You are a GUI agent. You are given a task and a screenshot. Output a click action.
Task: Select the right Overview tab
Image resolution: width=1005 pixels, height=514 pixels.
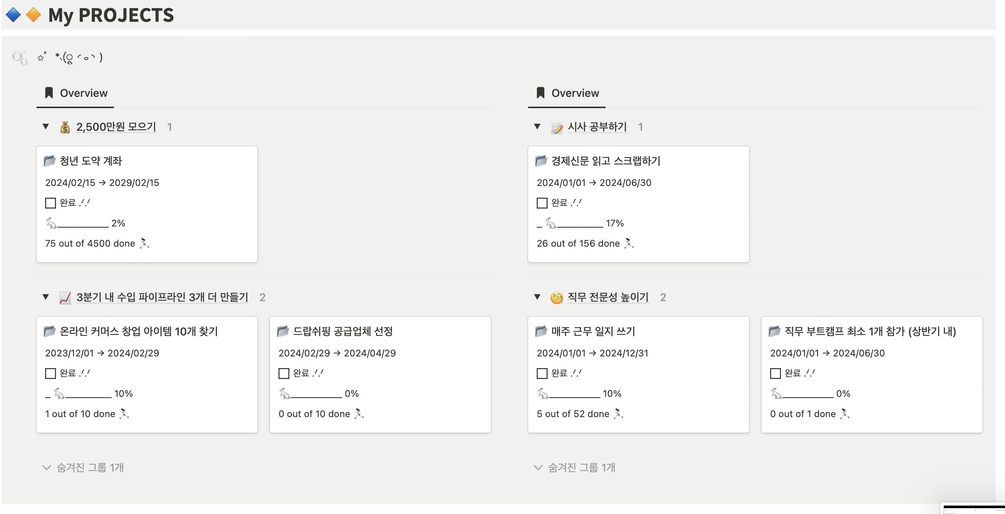[567, 93]
